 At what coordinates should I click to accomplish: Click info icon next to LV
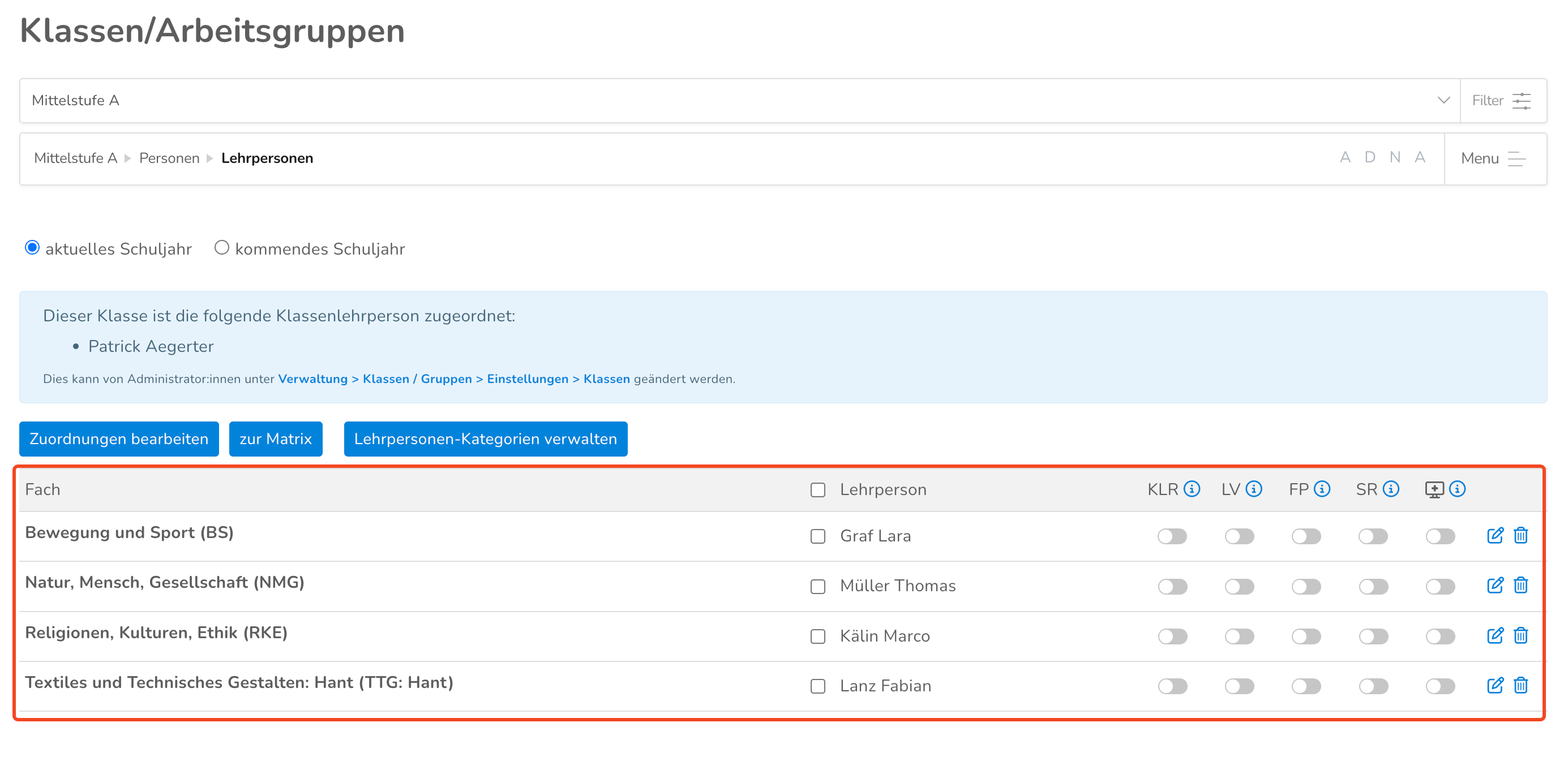(x=1253, y=489)
